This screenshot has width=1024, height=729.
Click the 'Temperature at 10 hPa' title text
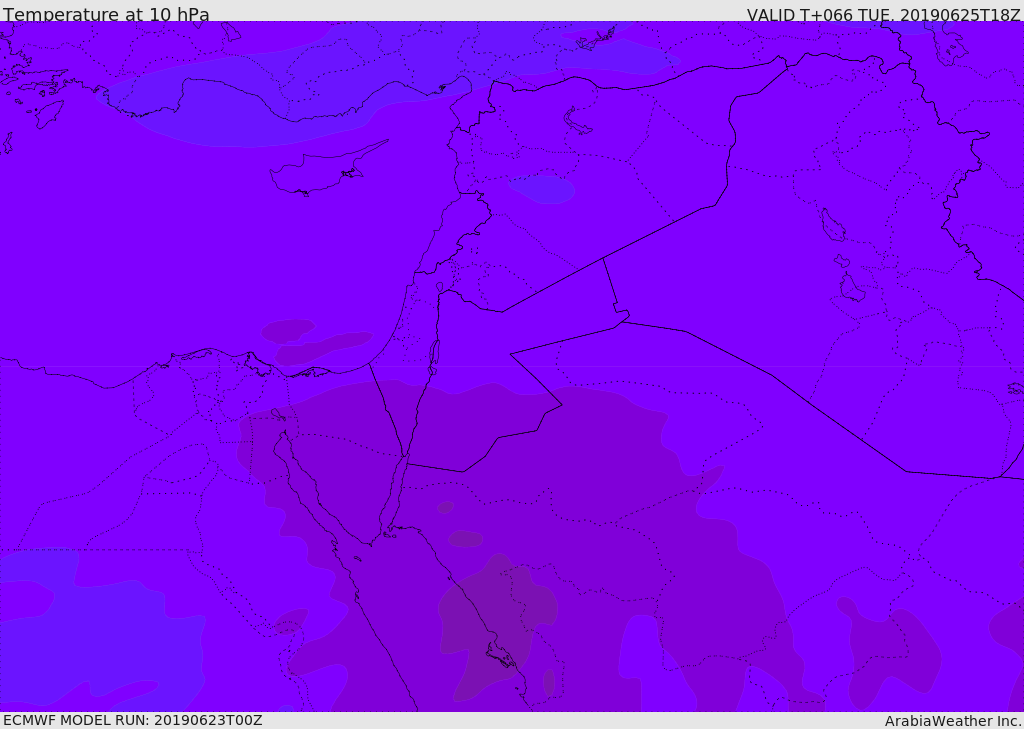tap(106, 14)
